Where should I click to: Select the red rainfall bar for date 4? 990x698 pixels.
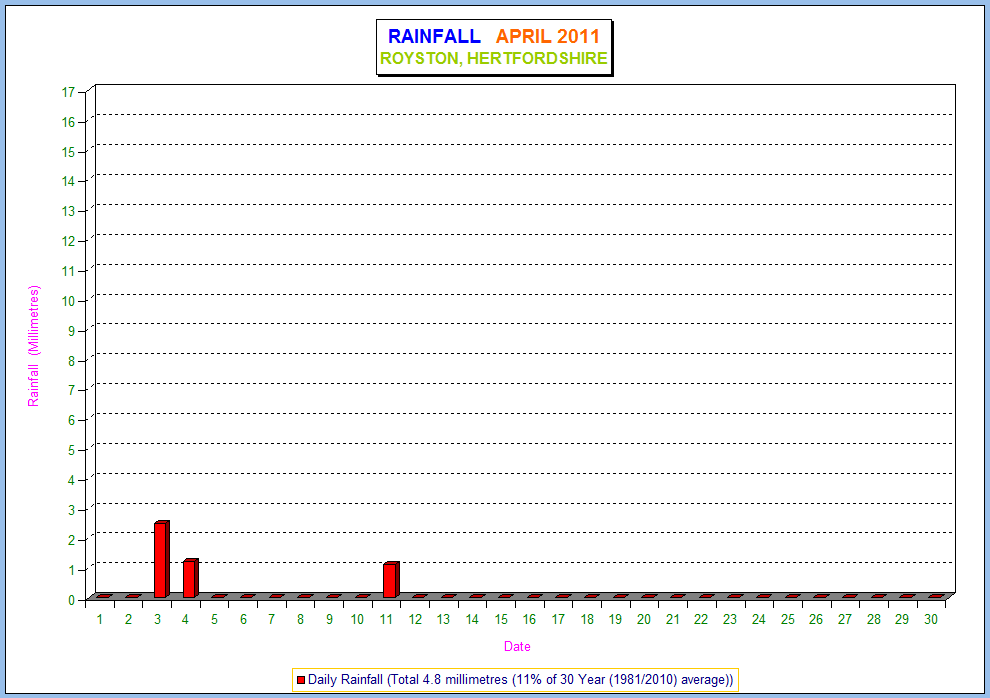(x=191, y=578)
